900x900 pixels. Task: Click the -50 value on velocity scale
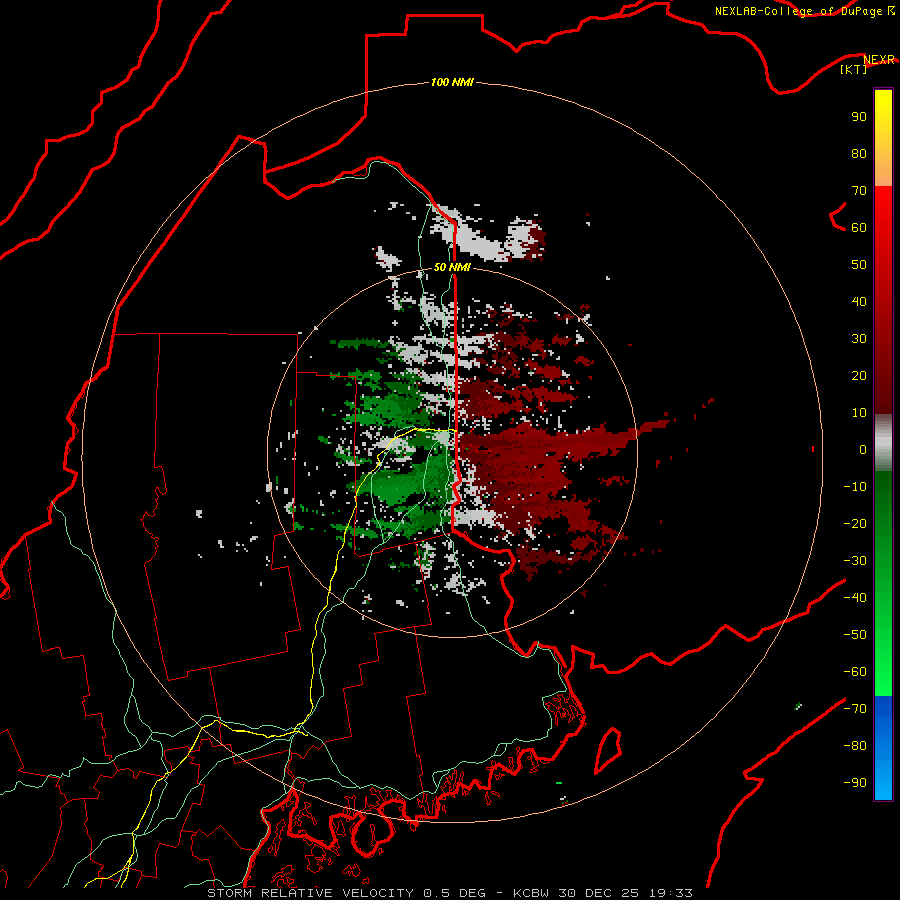pos(855,635)
